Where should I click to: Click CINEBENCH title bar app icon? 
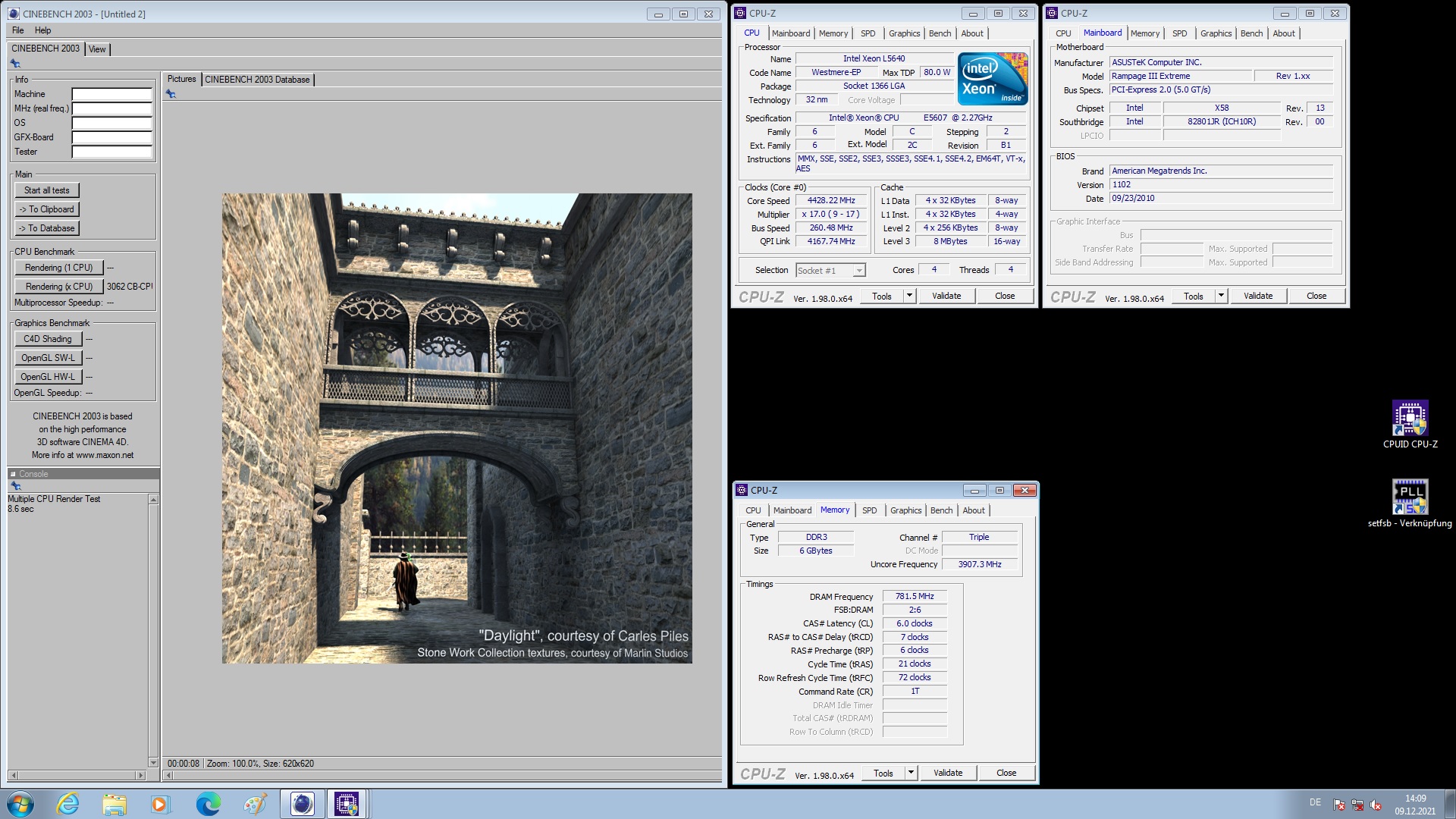point(14,14)
